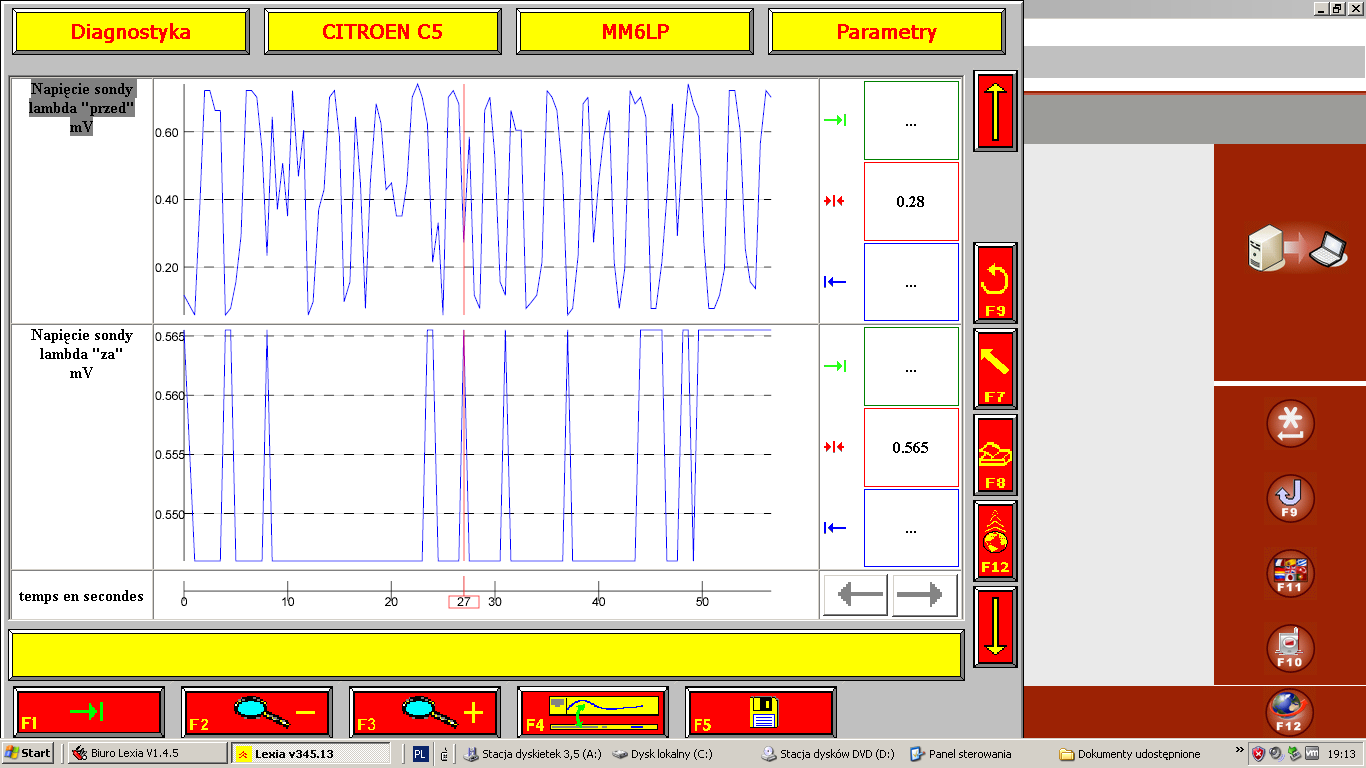Switch to Biuro Lexia V1.4.5 in taskbar
Screen dimensions: 1366x768
[x=147, y=753]
